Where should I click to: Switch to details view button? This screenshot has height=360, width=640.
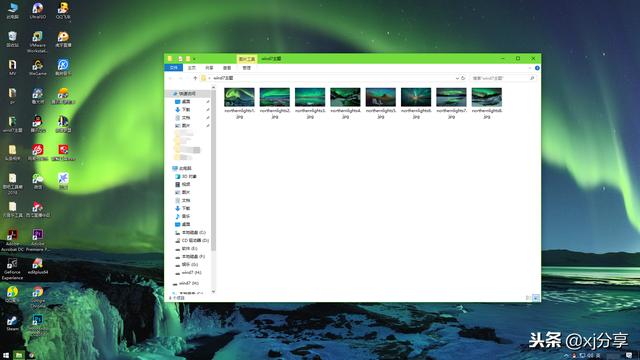tap(529, 298)
